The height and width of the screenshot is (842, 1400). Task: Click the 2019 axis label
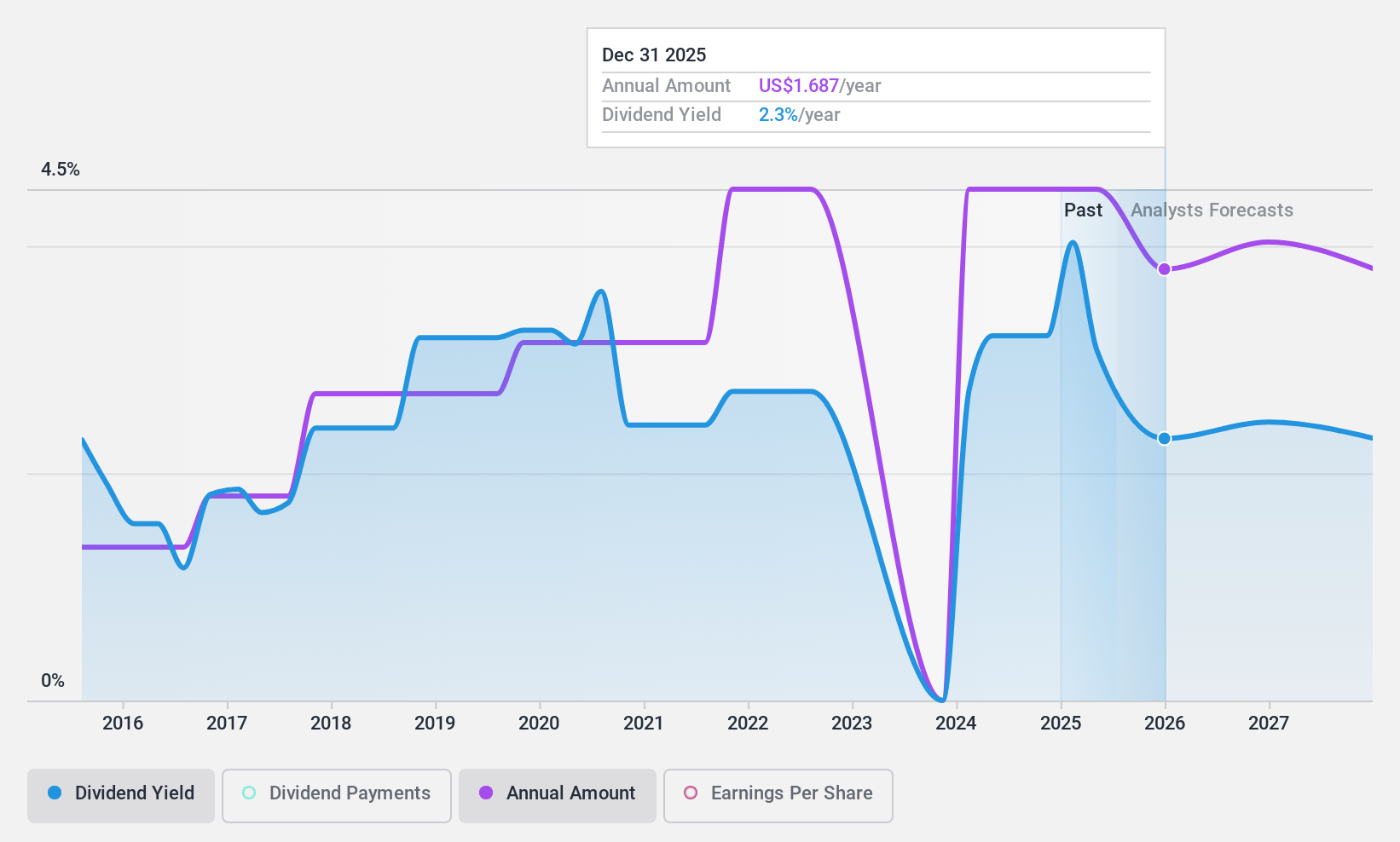pyautogui.click(x=435, y=724)
